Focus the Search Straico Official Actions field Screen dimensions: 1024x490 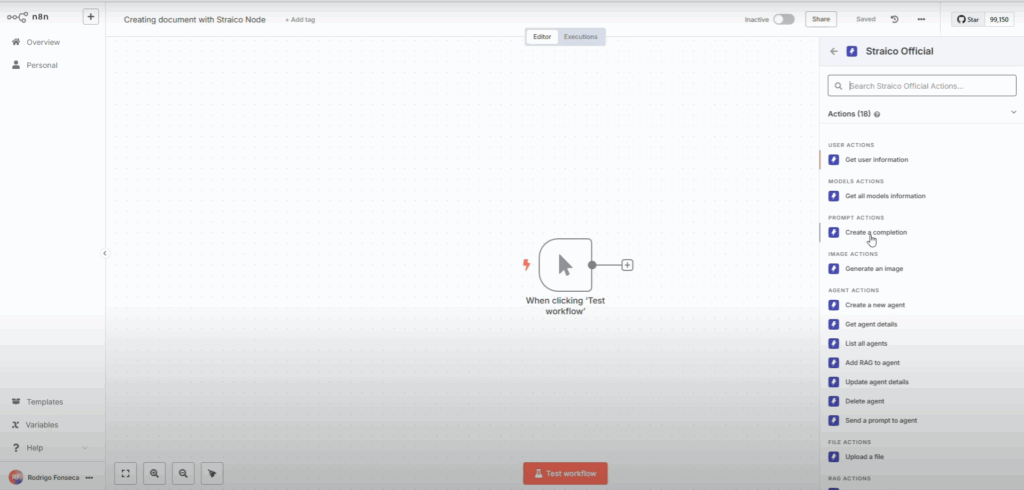tap(922, 86)
